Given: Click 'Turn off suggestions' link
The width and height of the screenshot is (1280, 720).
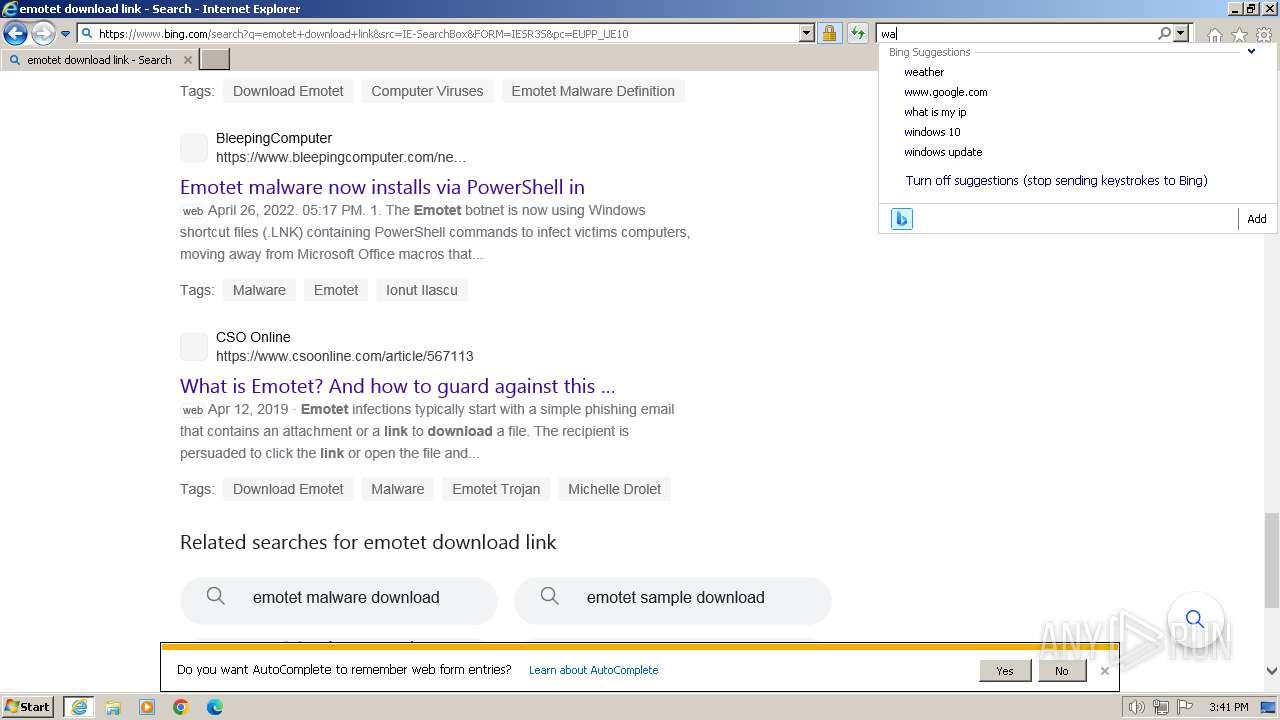Looking at the screenshot, I should point(1056,181).
